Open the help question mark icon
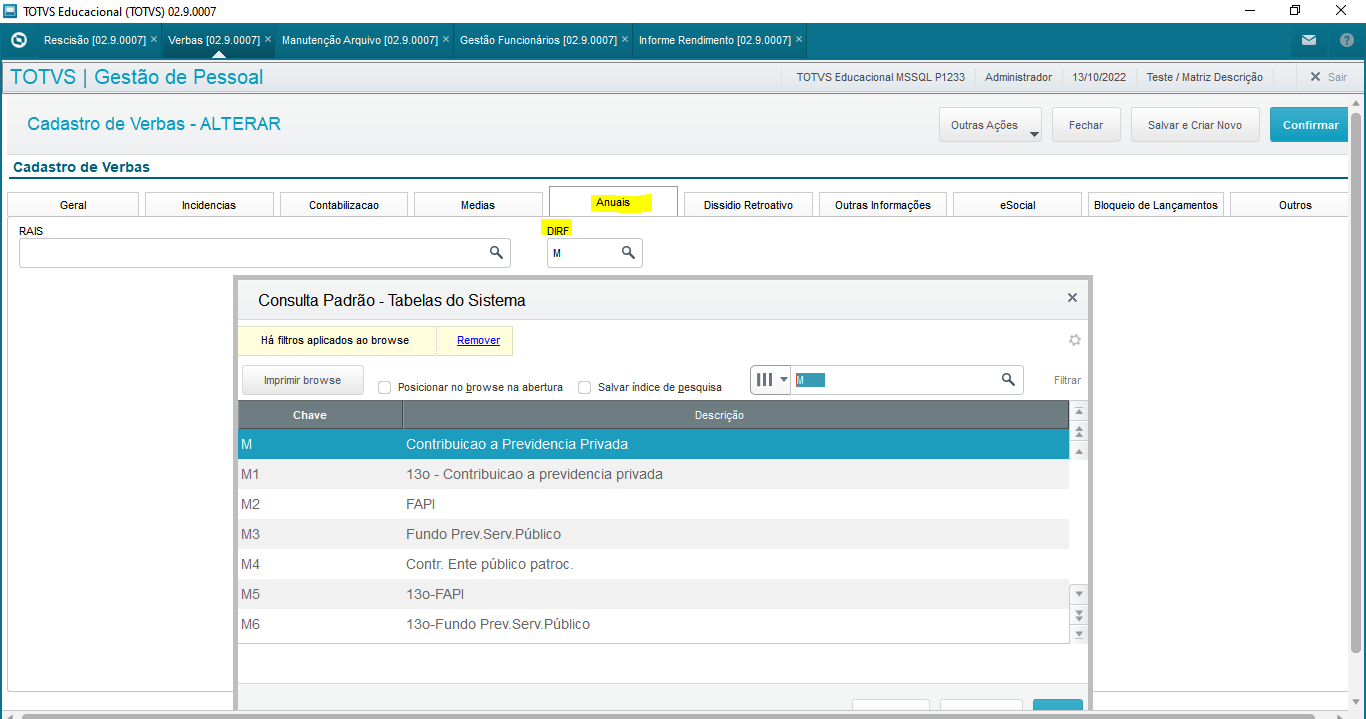Screen dimensions: 1366x719 click(x=1346, y=41)
